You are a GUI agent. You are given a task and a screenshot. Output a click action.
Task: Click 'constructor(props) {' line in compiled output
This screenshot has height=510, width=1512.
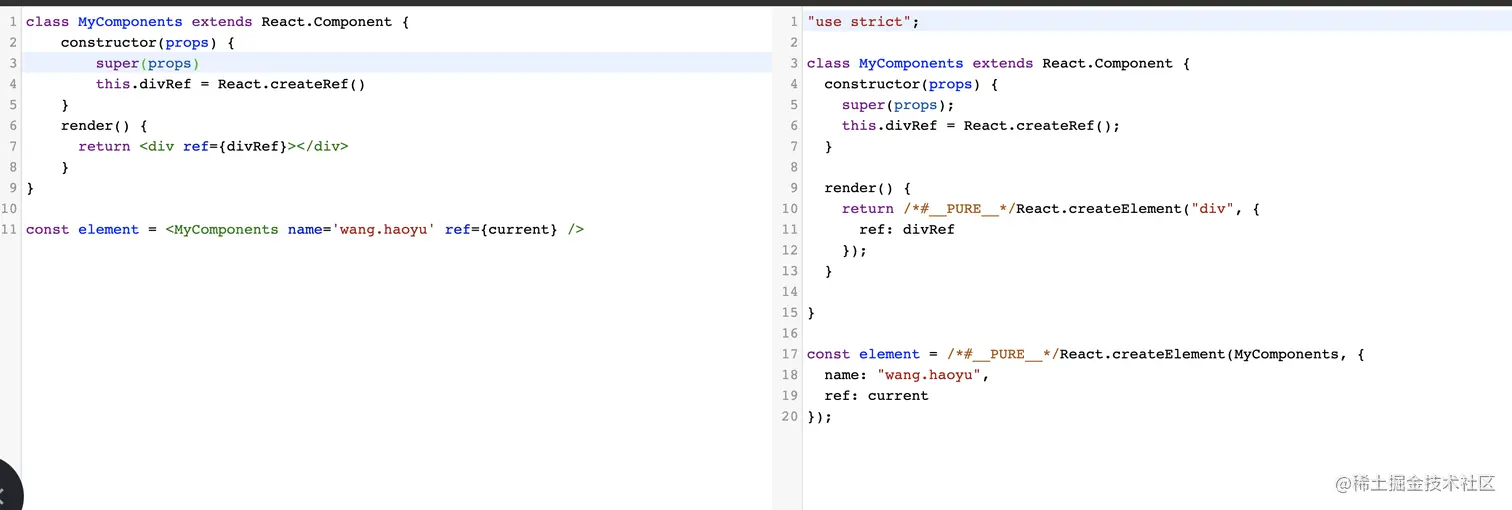coord(911,84)
